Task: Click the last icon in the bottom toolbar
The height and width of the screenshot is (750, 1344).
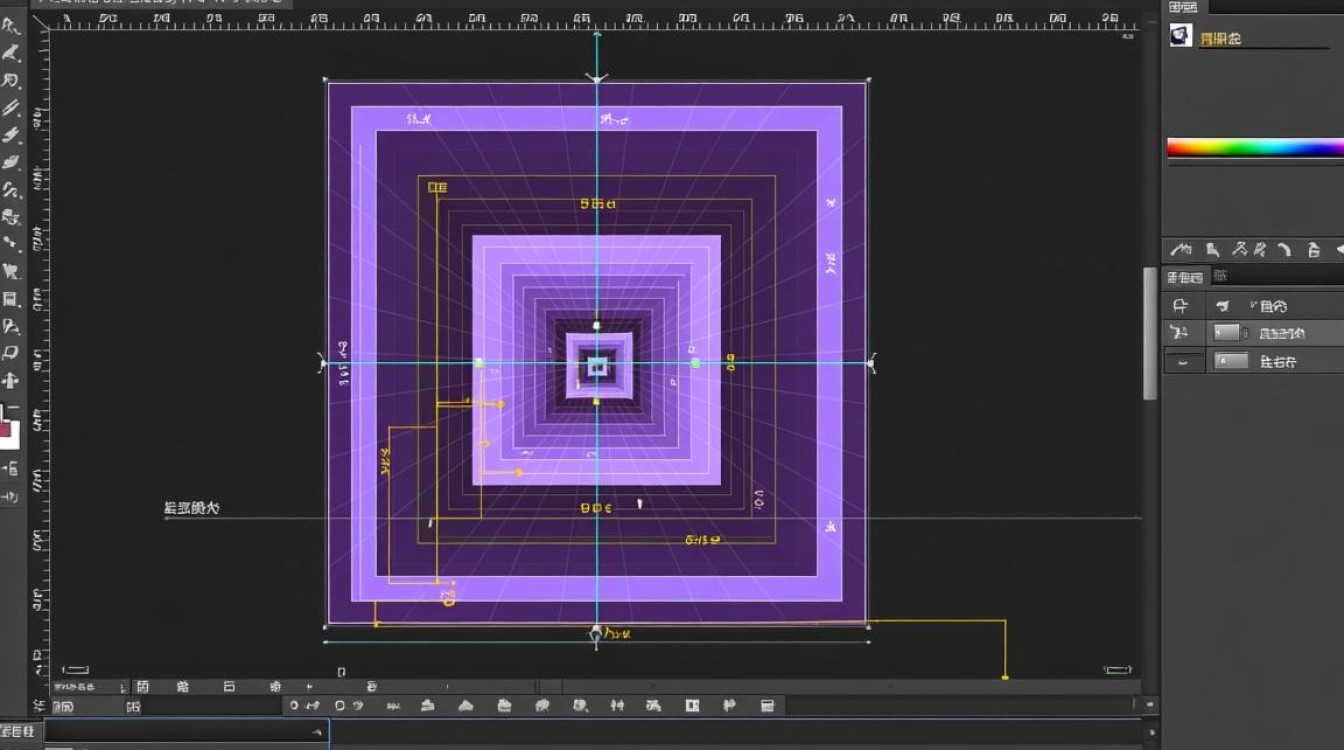Action: [767, 706]
